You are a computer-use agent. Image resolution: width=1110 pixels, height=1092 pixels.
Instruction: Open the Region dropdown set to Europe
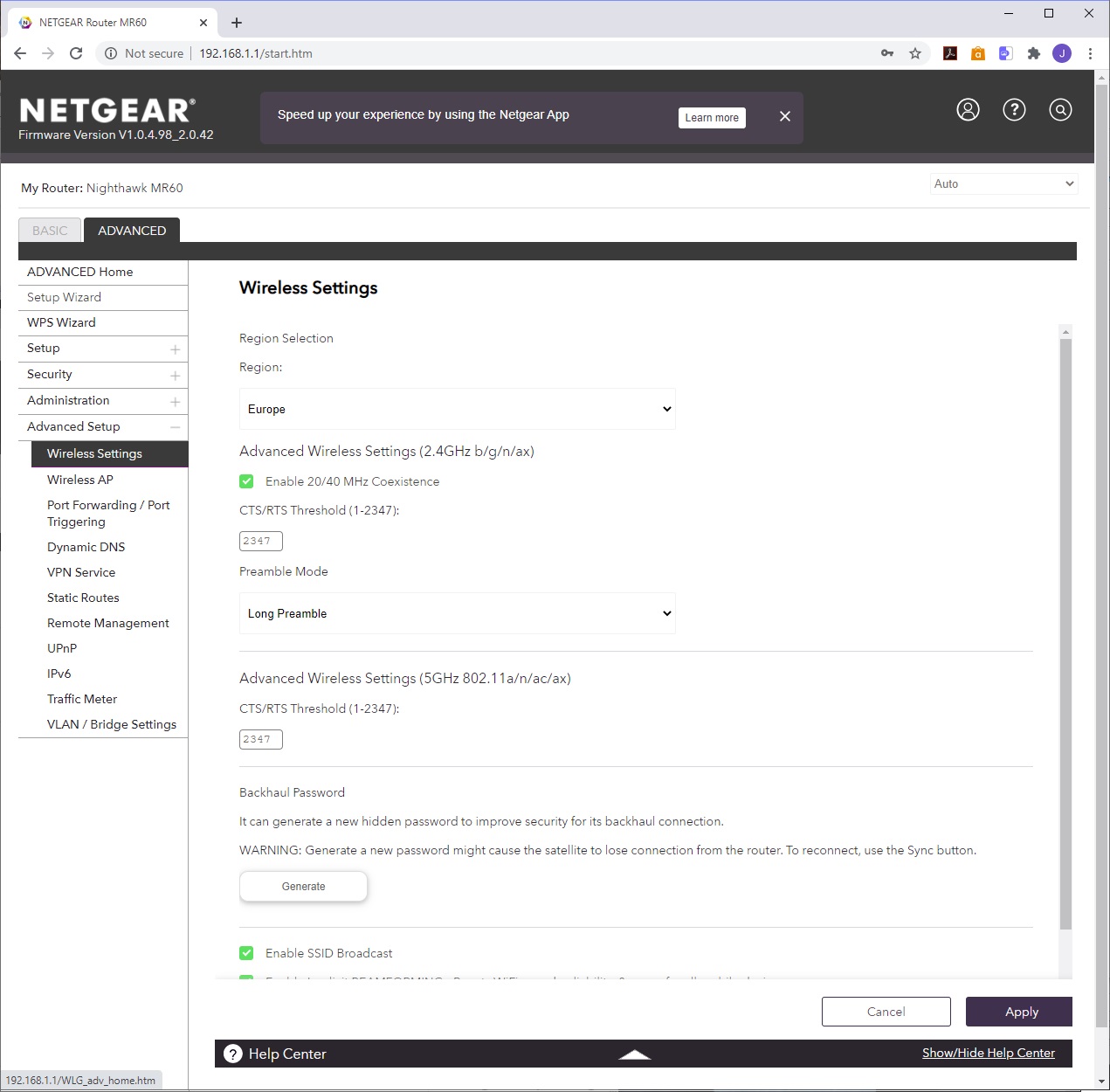pos(458,409)
